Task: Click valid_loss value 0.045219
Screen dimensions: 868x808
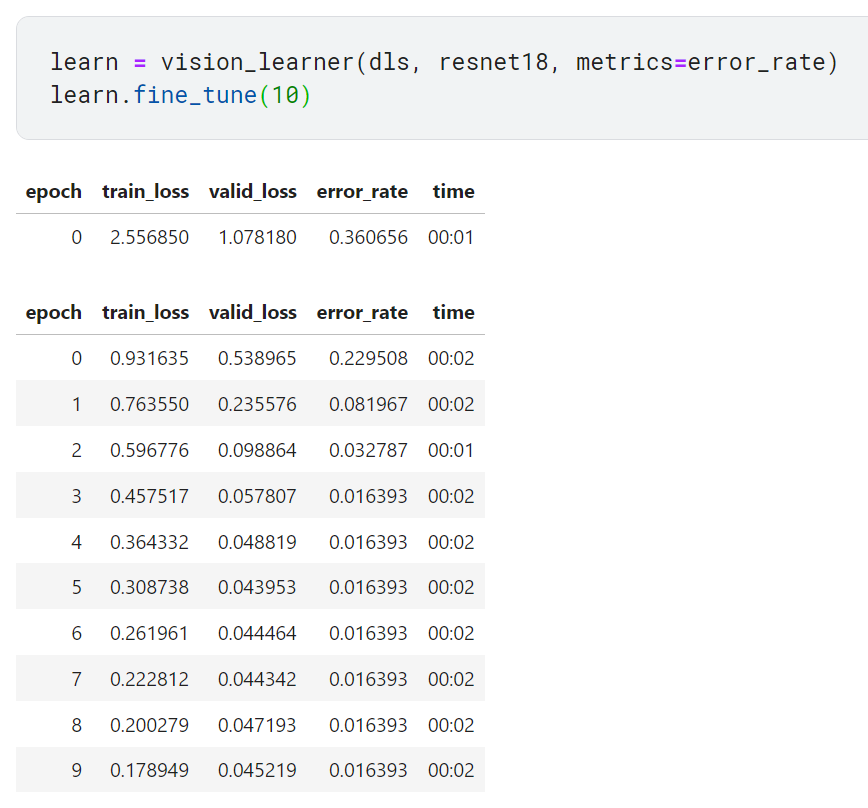Action: point(257,770)
